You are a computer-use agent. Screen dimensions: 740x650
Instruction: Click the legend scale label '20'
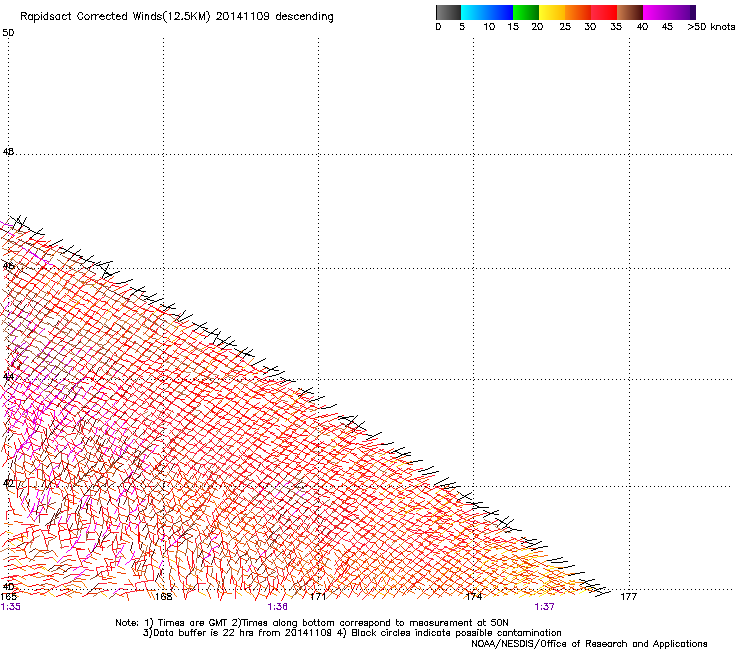click(537, 27)
